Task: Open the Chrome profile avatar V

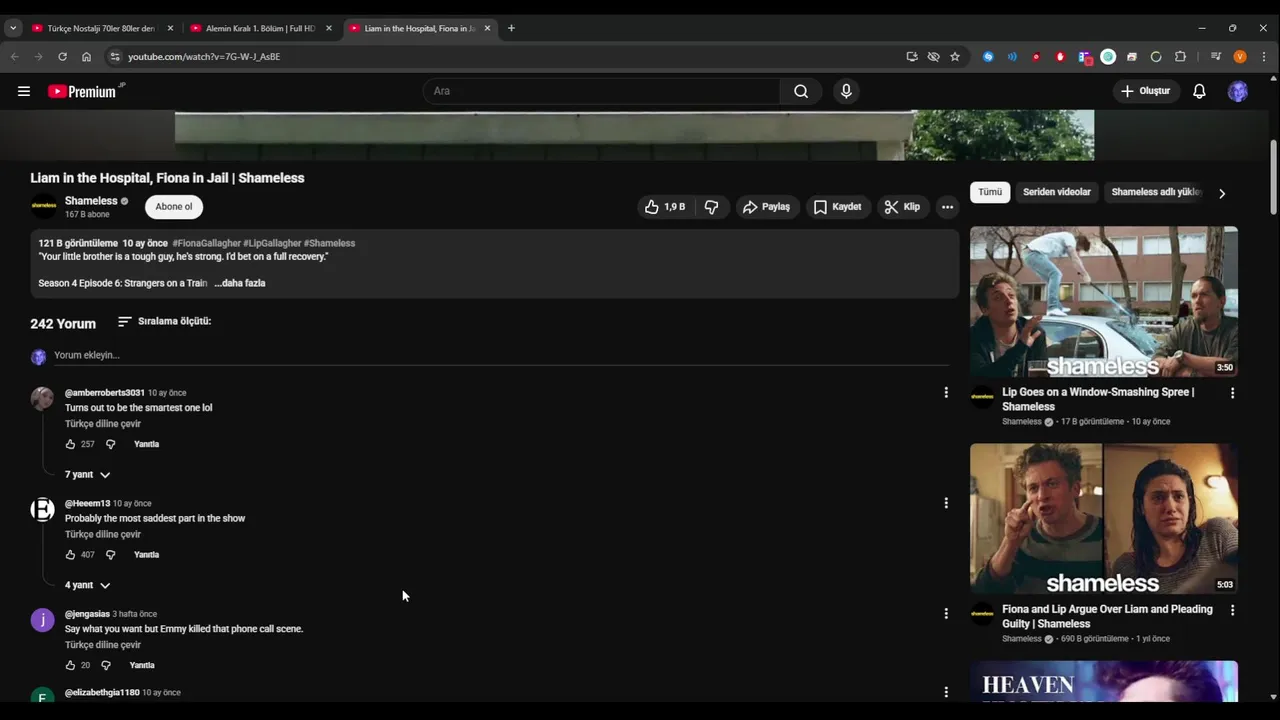Action: [x=1240, y=57]
